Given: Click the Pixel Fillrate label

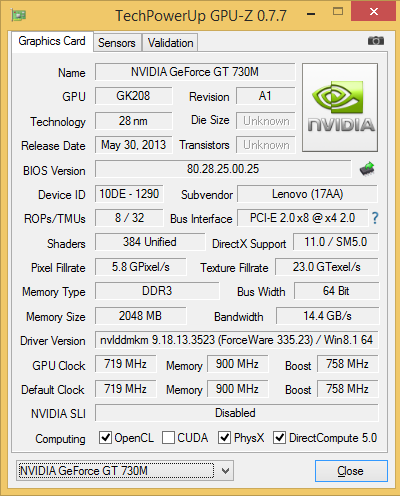Looking at the screenshot, I should pos(58,268).
